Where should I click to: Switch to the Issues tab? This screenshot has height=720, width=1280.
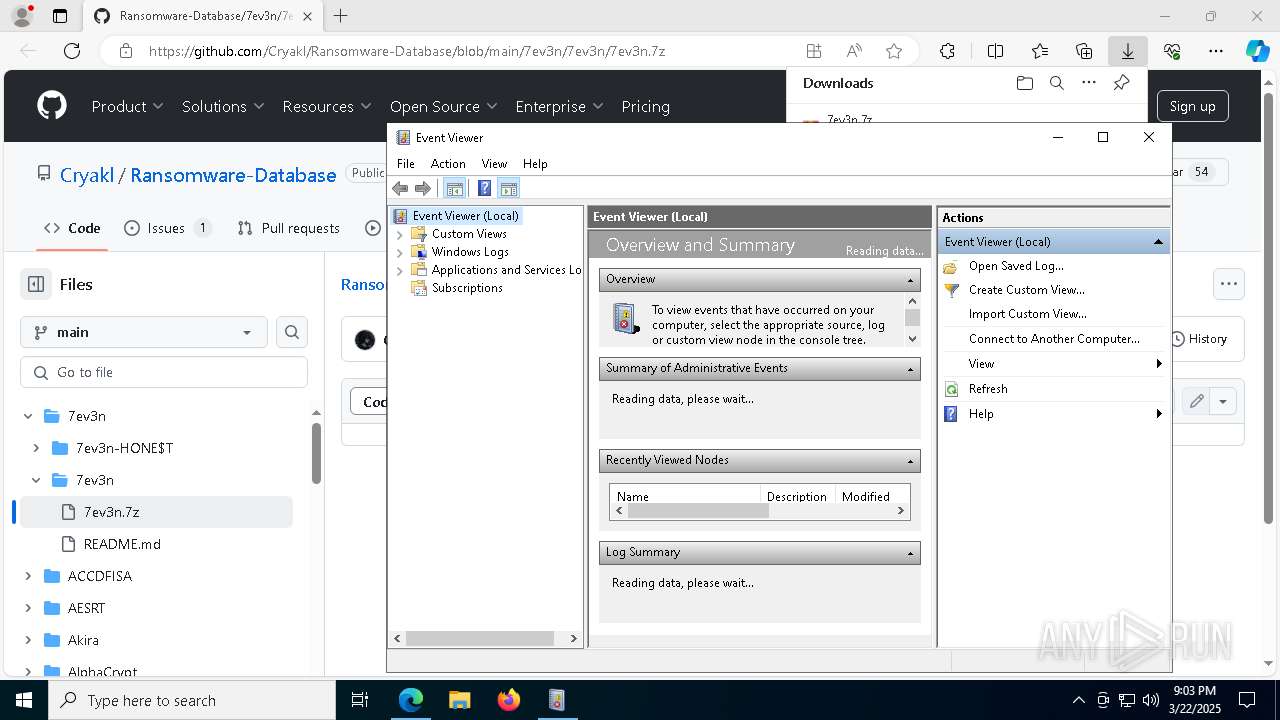(x=167, y=228)
